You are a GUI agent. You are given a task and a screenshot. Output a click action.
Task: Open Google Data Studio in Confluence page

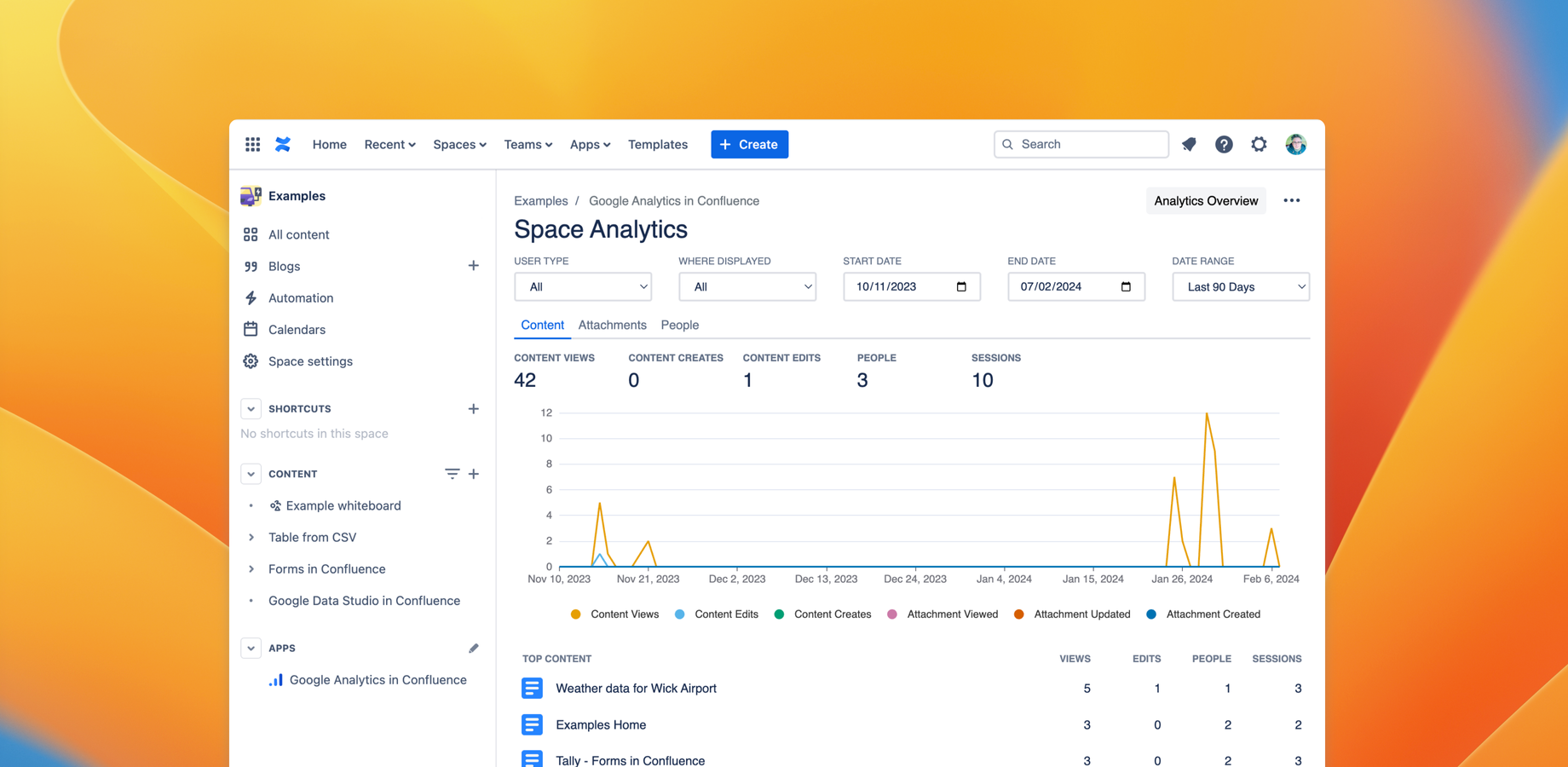point(364,601)
